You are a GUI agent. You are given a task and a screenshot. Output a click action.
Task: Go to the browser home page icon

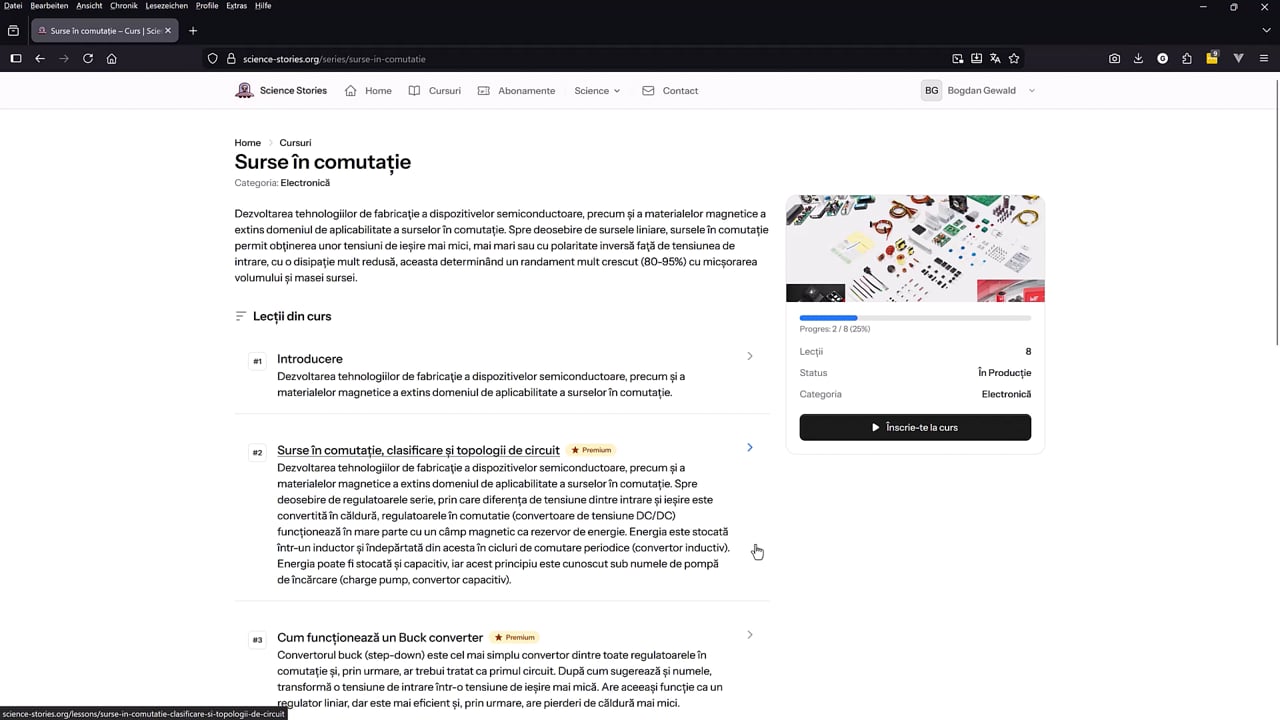pyautogui.click(x=112, y=59)
